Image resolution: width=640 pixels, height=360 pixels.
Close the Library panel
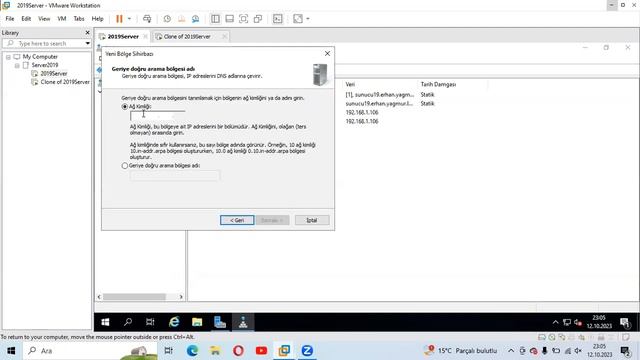click(87, 32)
